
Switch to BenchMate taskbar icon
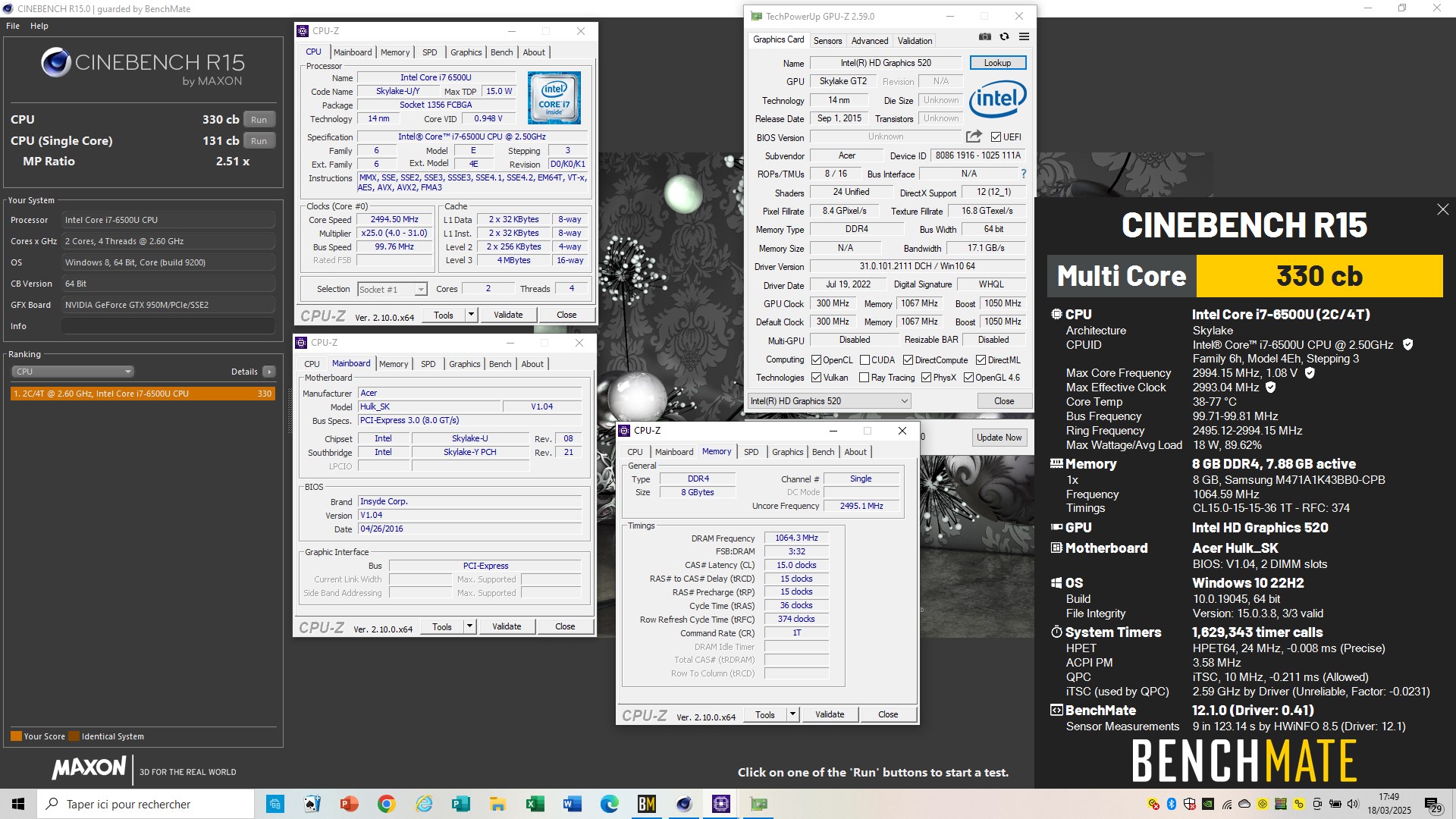(x=646, y=804)
